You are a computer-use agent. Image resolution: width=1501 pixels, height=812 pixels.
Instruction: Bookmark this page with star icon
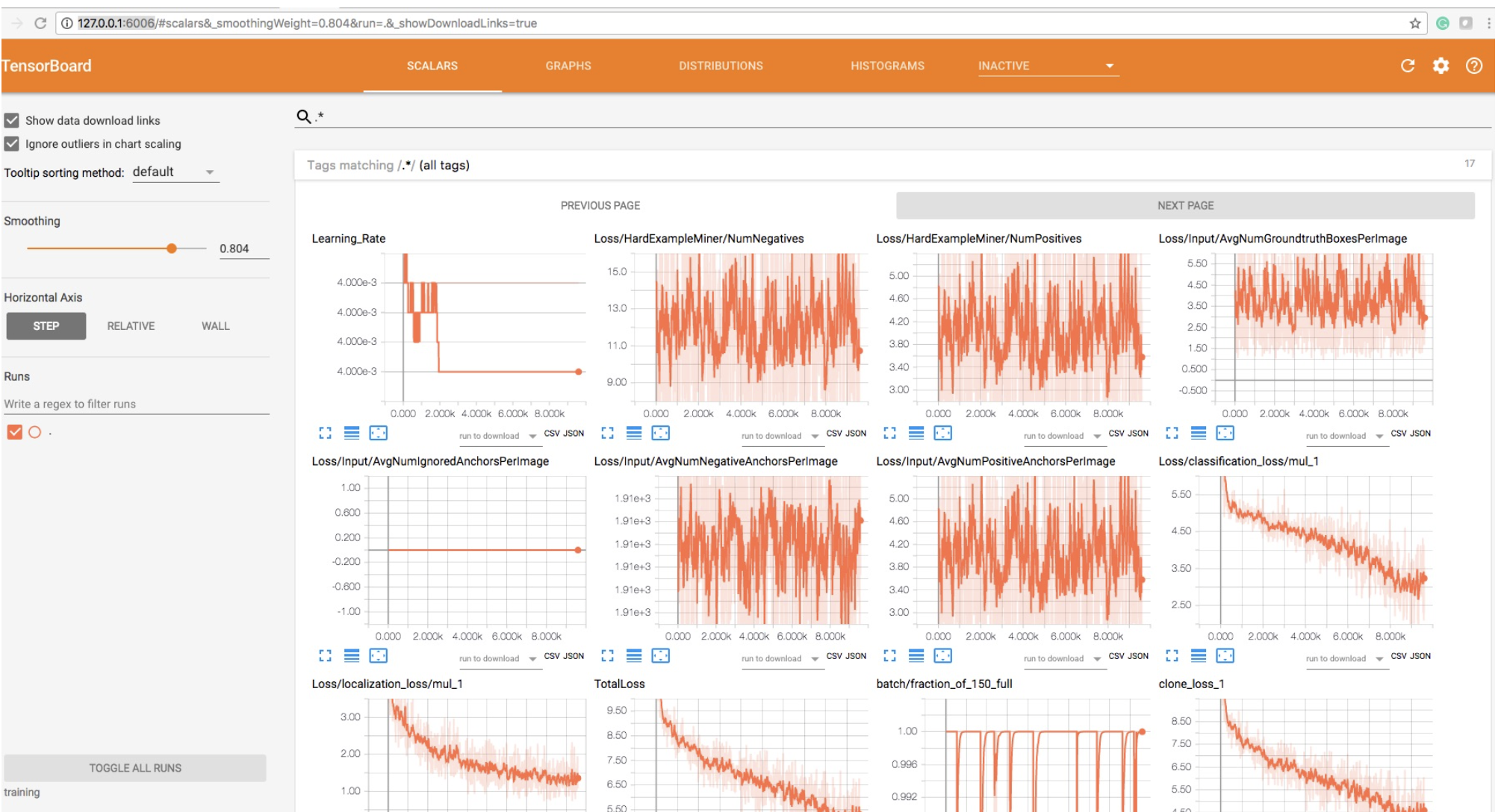click(x=1415, y=23)
